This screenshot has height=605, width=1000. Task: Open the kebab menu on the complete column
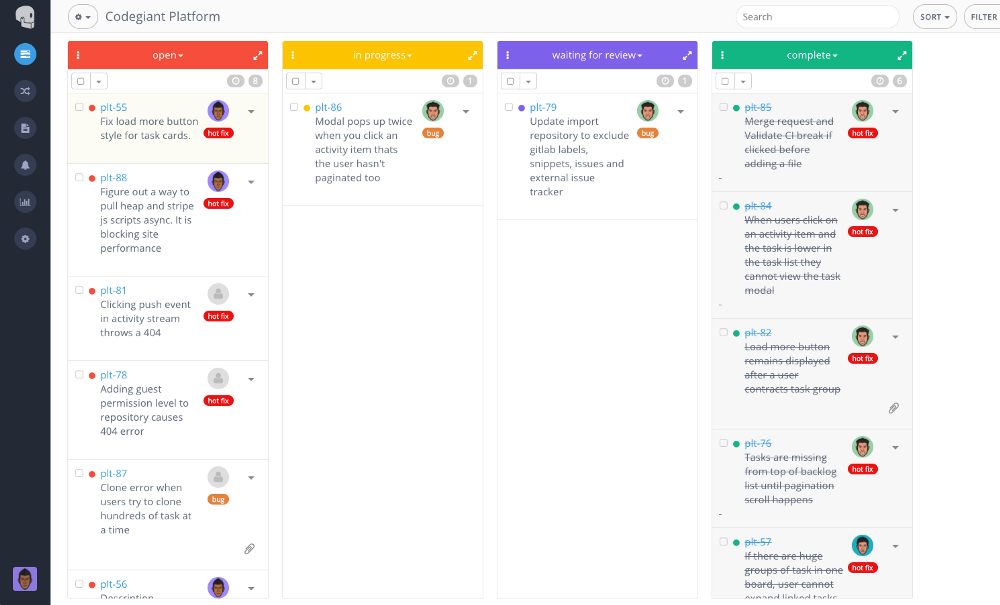pos(722,55)
